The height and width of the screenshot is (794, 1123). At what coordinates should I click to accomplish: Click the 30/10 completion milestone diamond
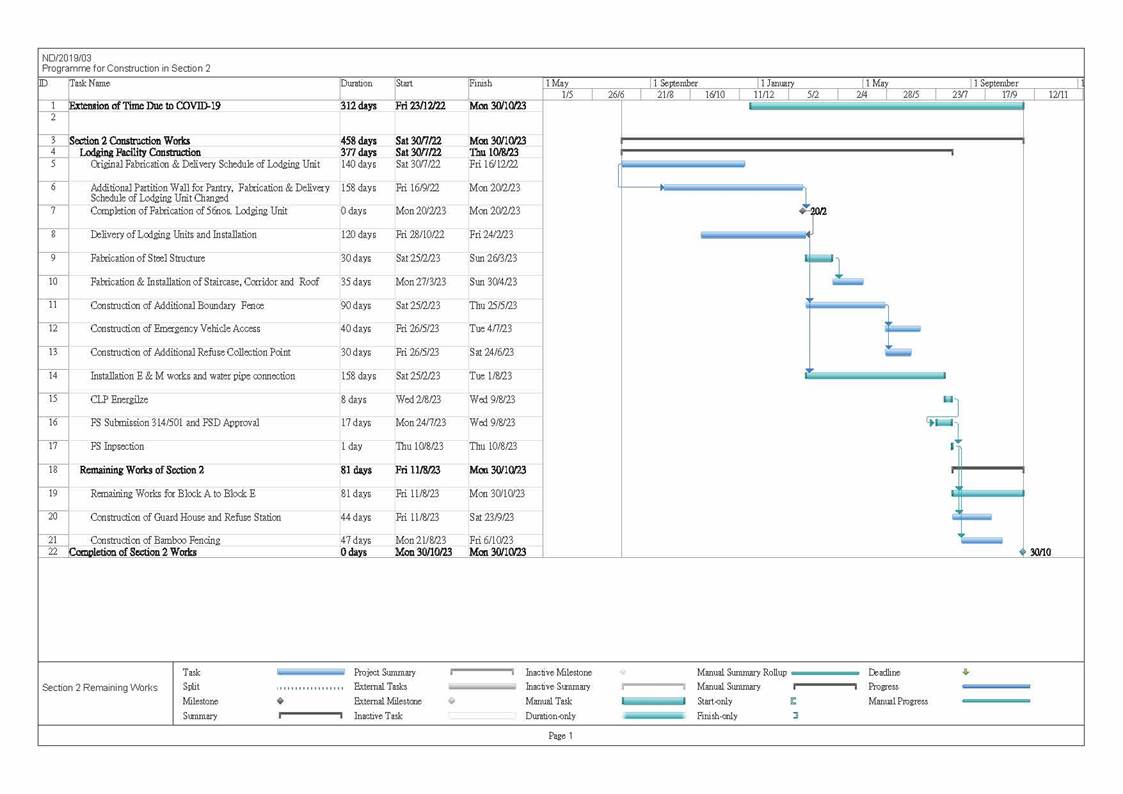[1022, 552]
